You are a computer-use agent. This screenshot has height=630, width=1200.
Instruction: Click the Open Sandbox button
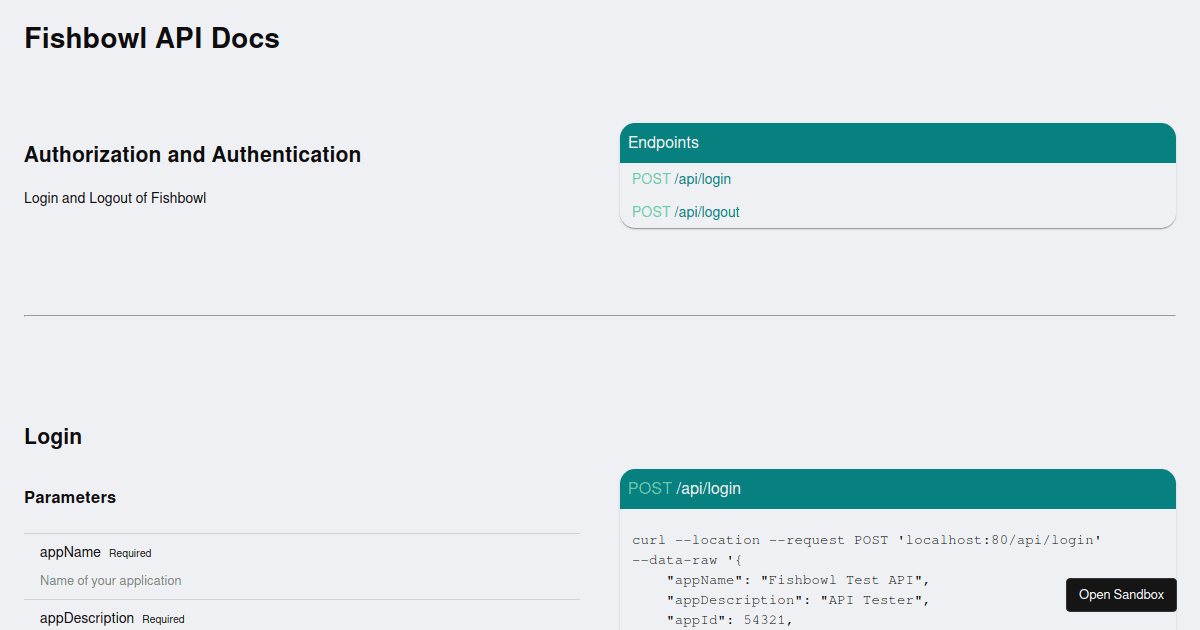coord(1121,594)
